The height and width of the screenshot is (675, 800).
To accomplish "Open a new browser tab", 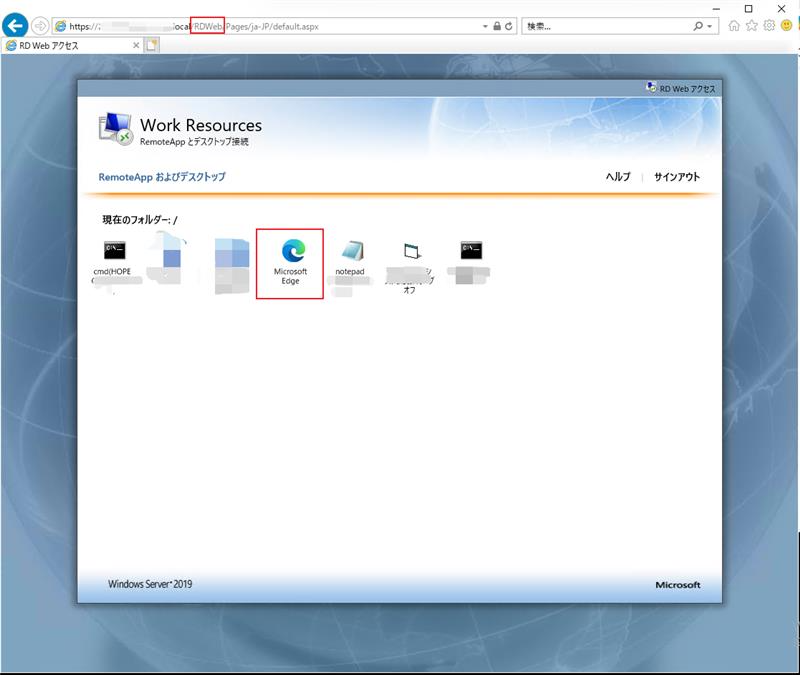I will (152, 45).
